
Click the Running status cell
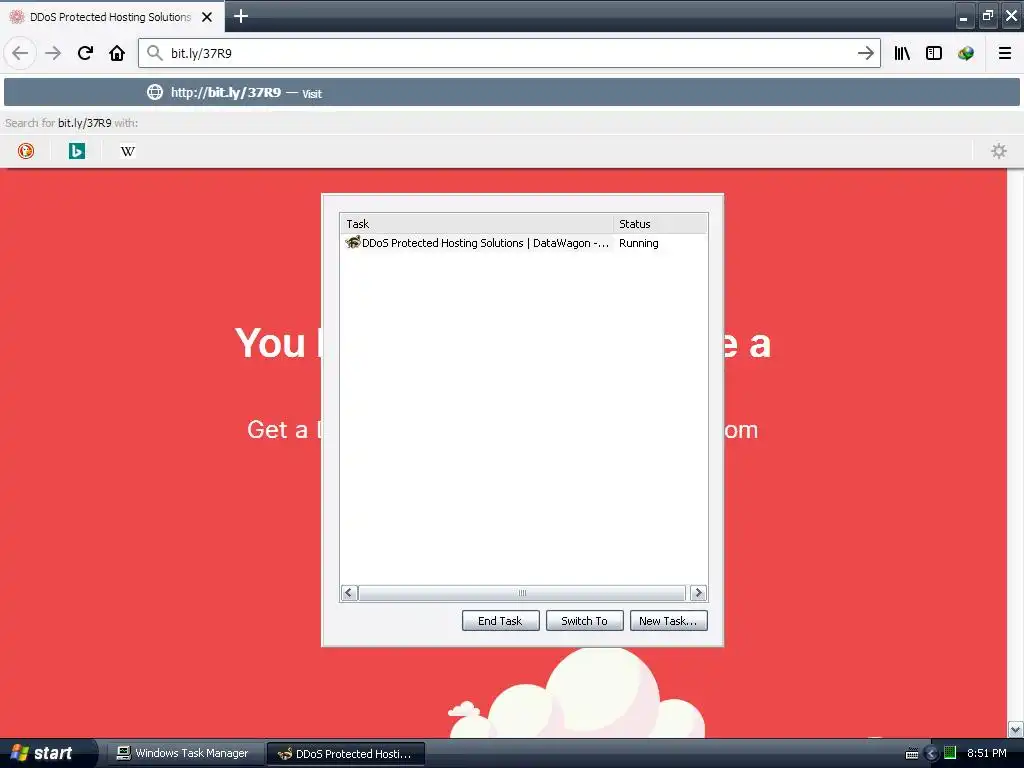(x=639, y=243)
